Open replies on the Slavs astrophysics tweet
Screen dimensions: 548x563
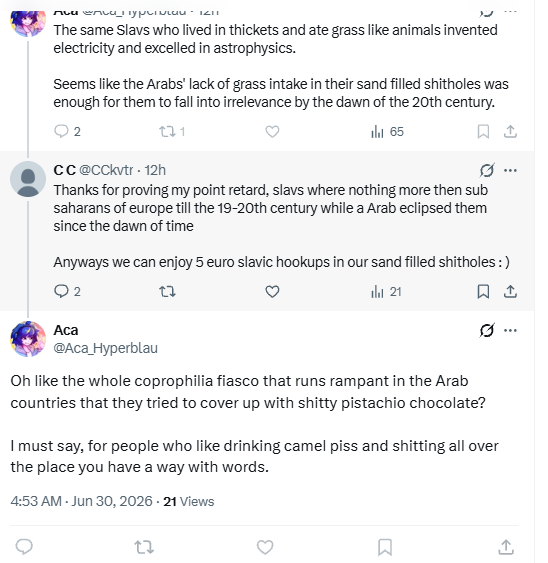(67, 131)
